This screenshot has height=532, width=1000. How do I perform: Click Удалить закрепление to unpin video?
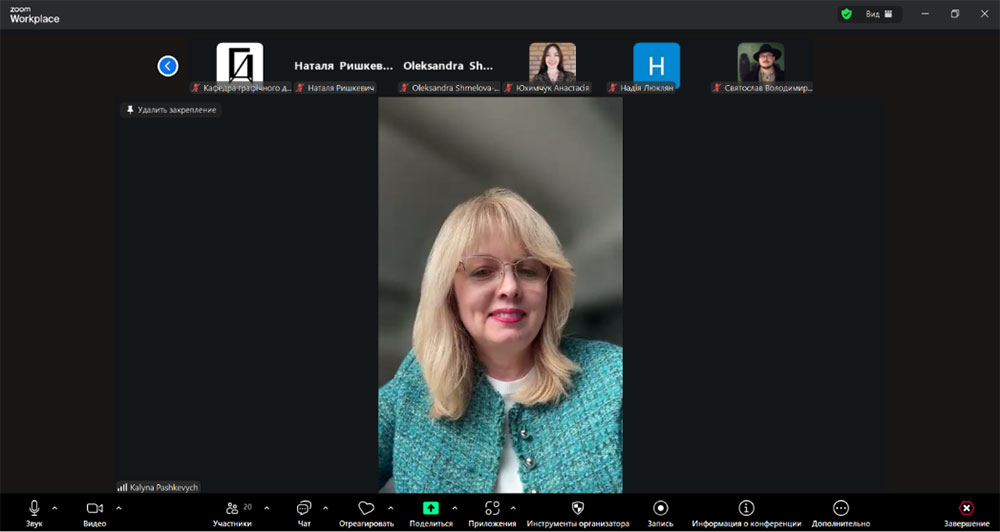[171, 110]
